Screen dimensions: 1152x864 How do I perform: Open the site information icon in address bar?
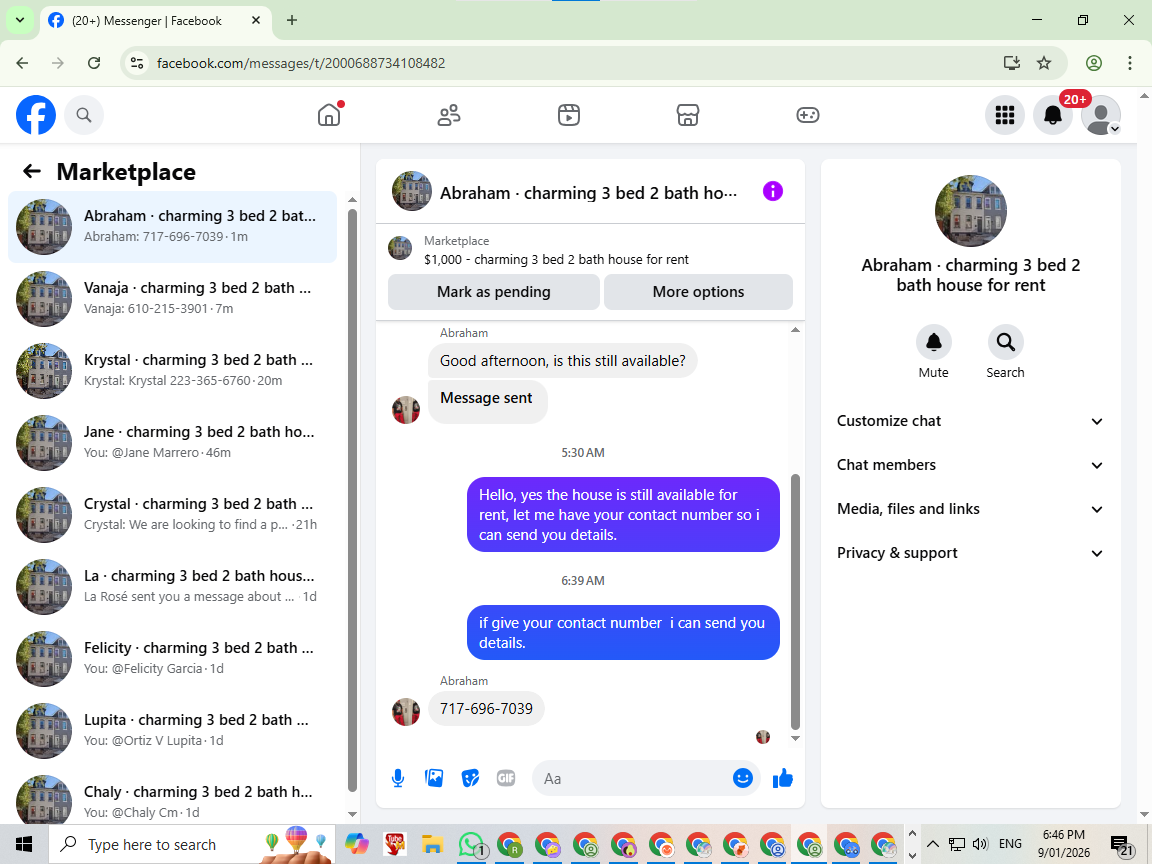tap(137, 63)
